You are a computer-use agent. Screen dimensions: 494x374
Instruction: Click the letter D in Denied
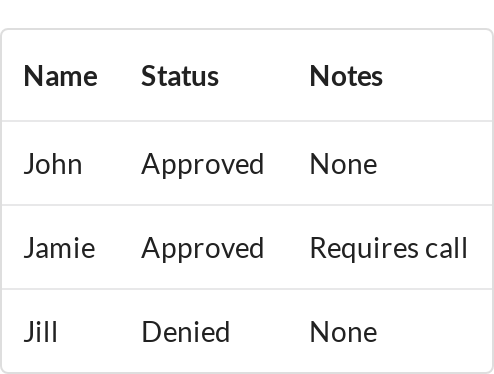[151, 332]
